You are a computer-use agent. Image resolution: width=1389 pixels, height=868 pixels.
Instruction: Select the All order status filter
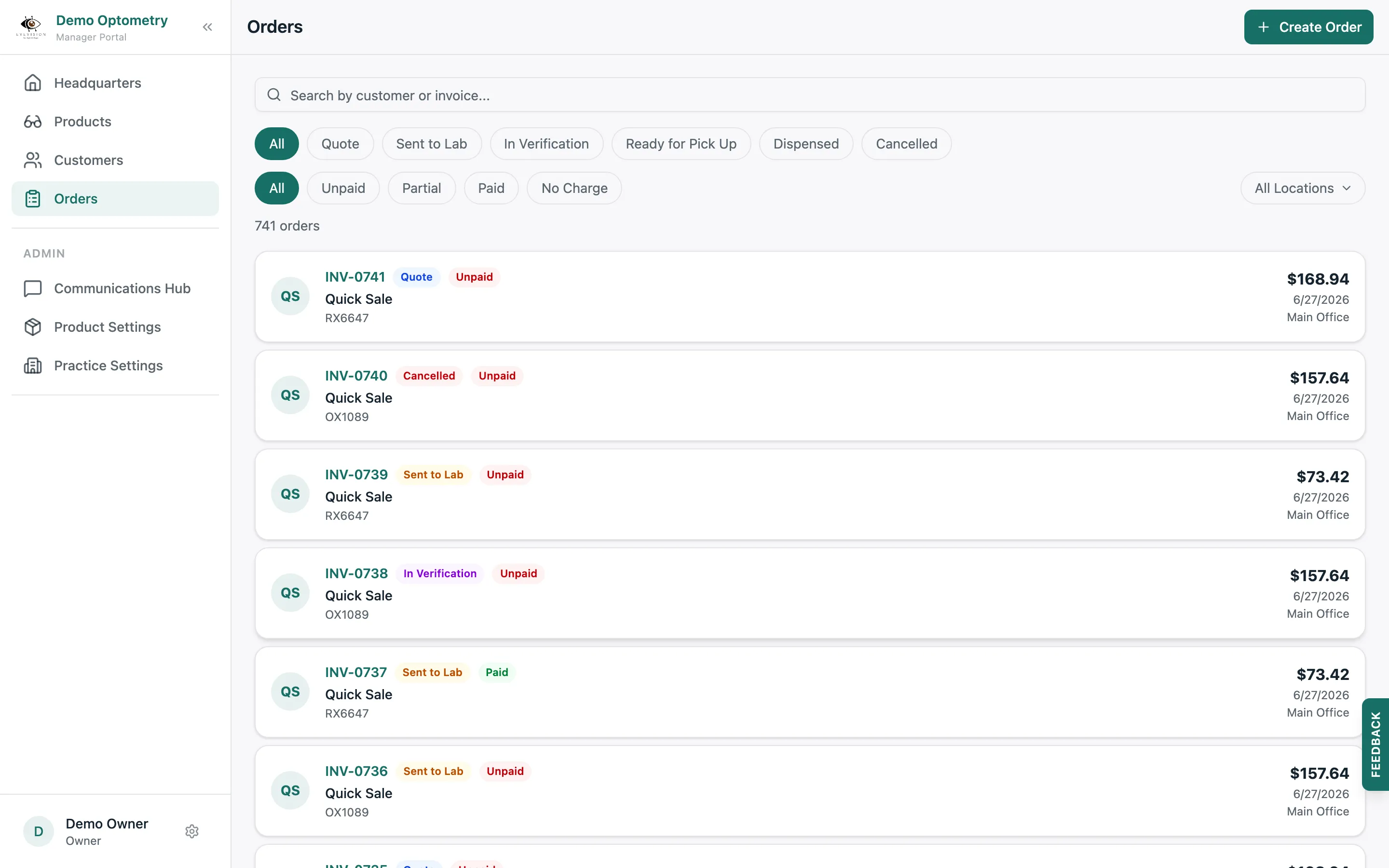point(277,144)
